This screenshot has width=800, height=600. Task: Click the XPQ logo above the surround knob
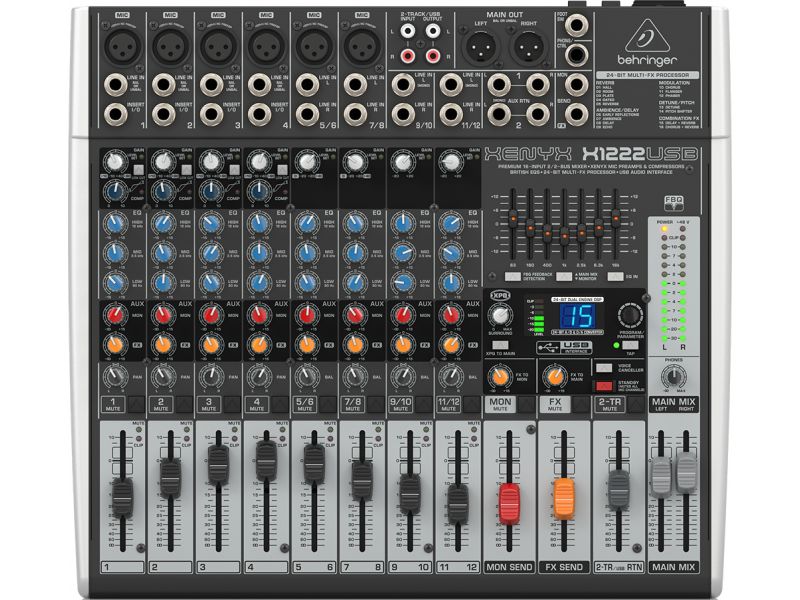pos(500,295)
